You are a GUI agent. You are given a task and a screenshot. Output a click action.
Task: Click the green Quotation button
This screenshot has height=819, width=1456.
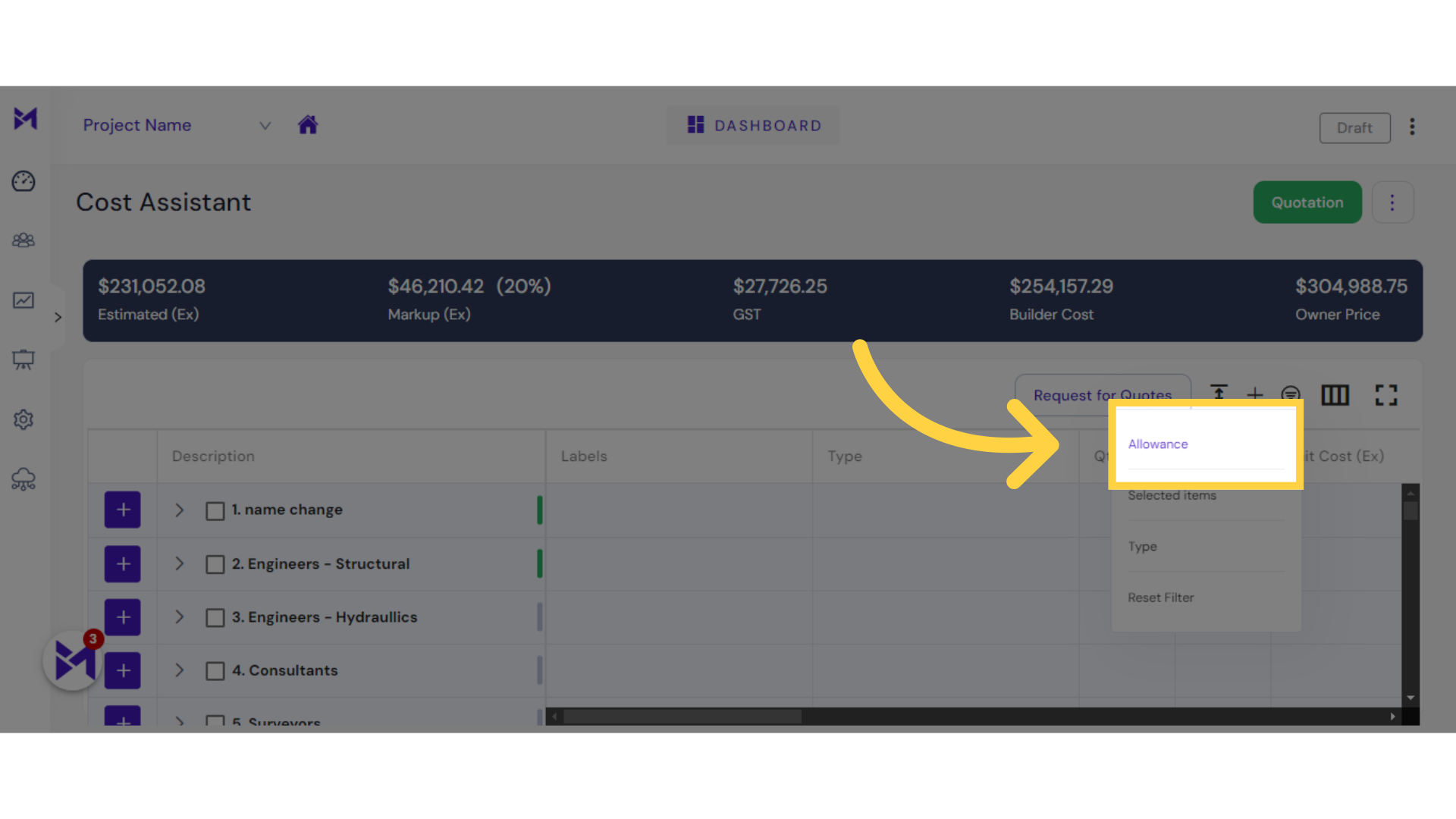pyautogui.click(x=1307, y=202)
